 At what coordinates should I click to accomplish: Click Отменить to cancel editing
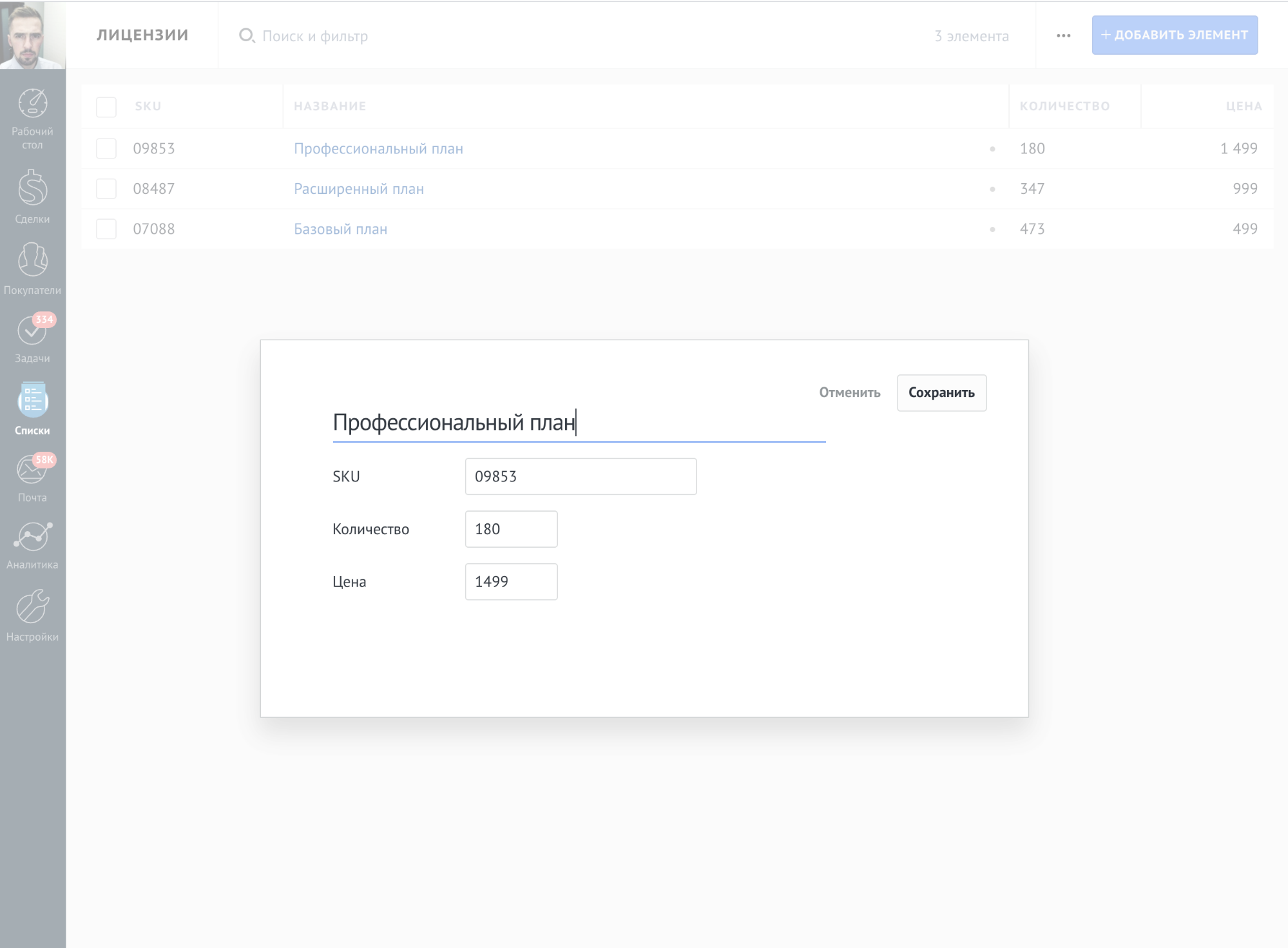click(x=849, y=392)
